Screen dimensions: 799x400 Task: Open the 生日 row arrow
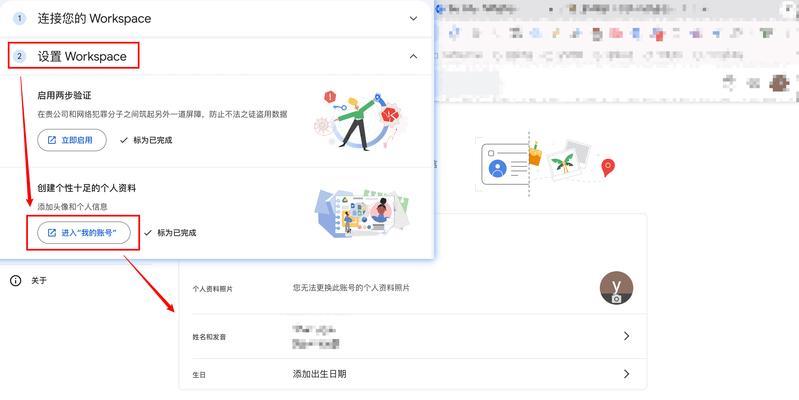(626, 374)
